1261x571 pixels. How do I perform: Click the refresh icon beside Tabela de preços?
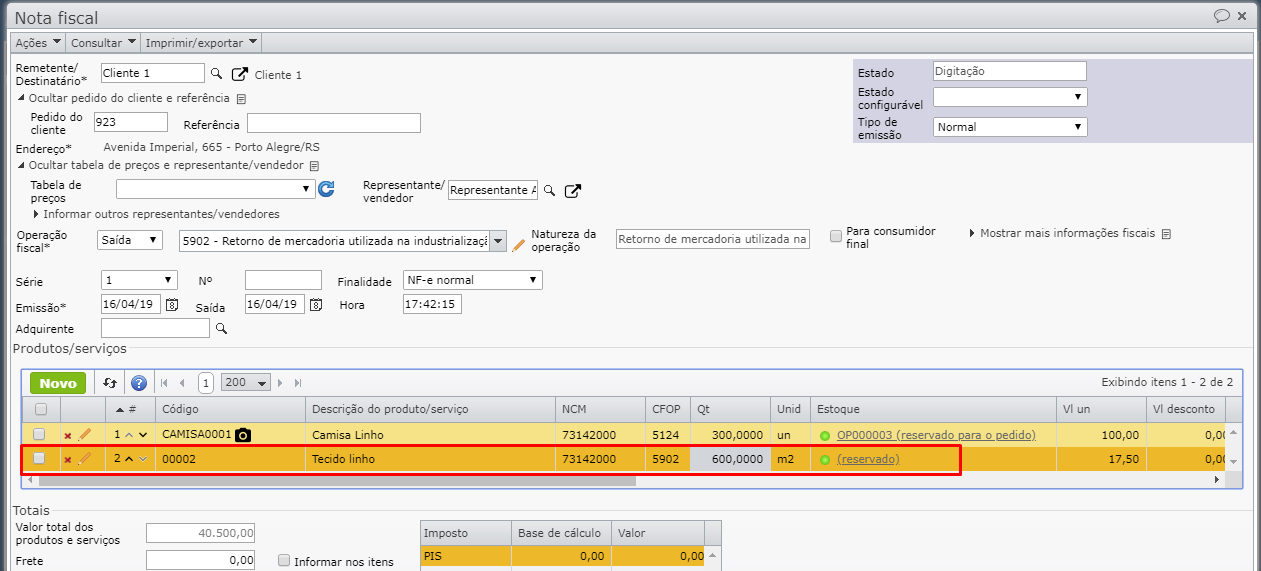coord(326,189)
